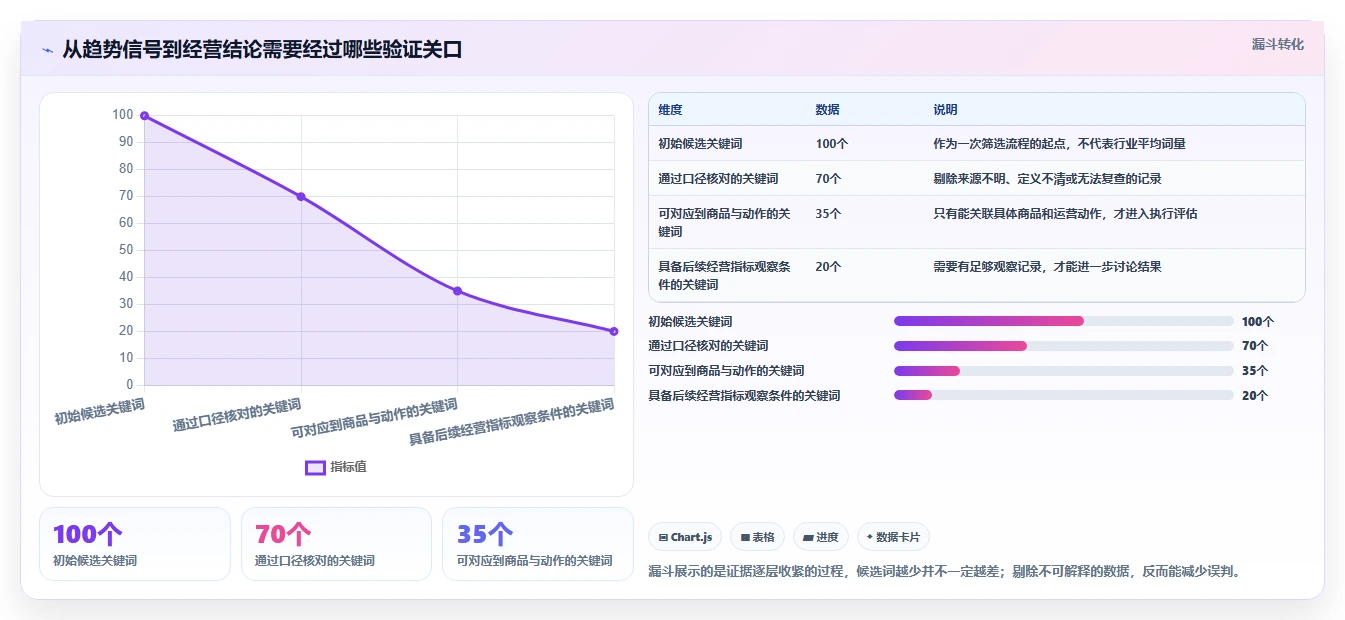Screen dimensions: 1345x620
Task: Click the icon in the 表格 tag
Action: (x=745, y=537)
